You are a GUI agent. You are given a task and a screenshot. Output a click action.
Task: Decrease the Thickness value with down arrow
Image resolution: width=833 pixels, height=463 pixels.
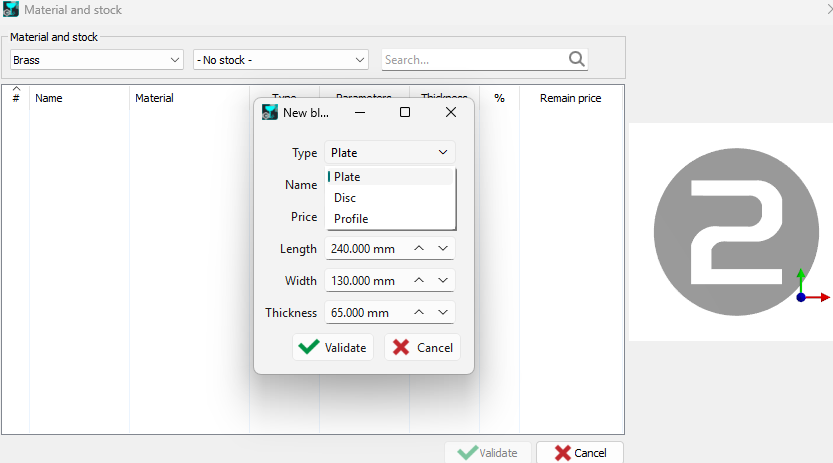(x=444, y=313)
